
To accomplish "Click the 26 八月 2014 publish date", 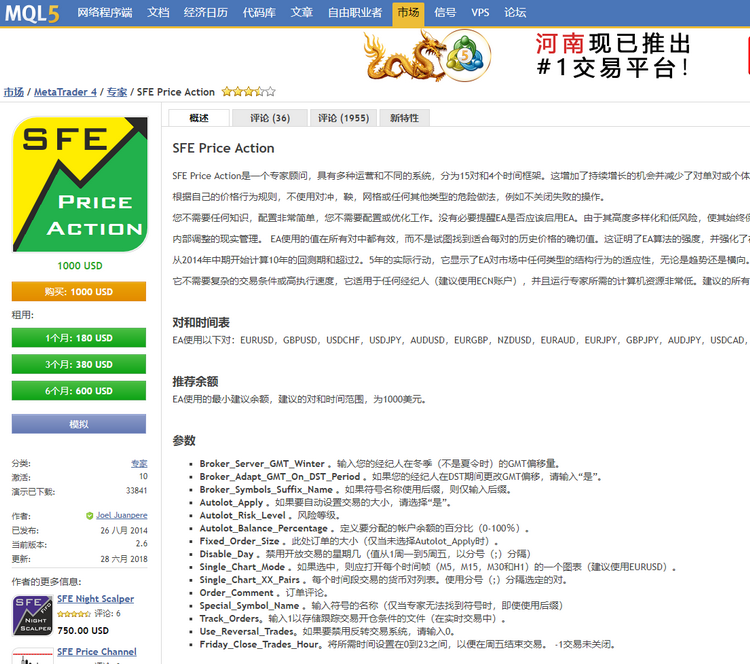I will 124,531.
